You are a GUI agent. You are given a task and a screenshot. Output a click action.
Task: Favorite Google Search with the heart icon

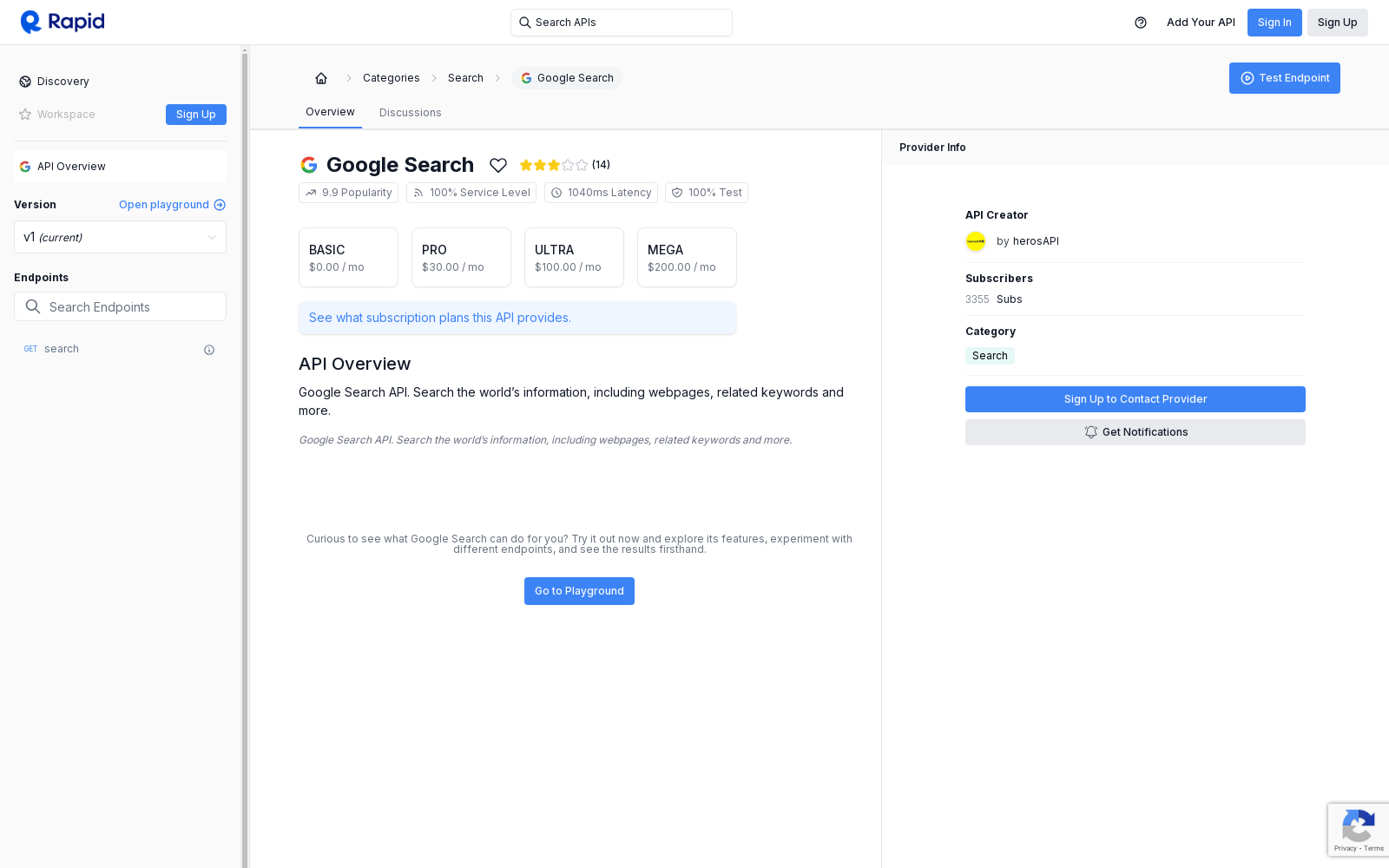(x=498, y=165)
